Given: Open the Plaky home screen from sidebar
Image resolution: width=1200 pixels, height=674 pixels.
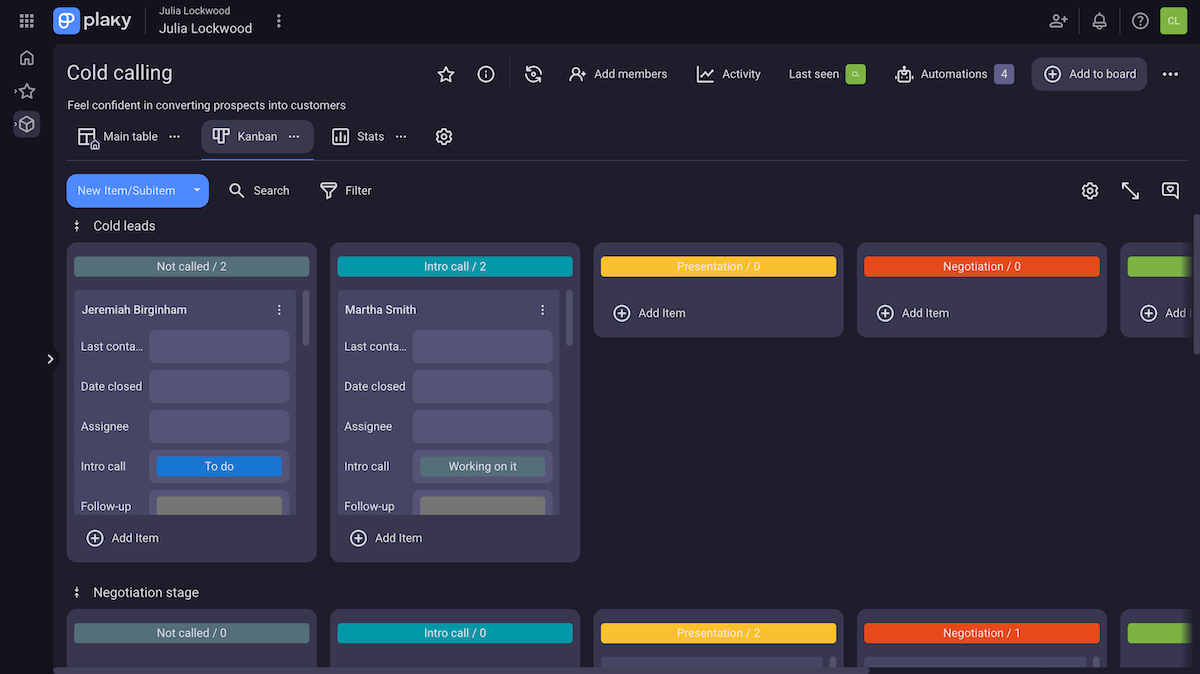Looking at the screenshot, I should pos(26,57).
